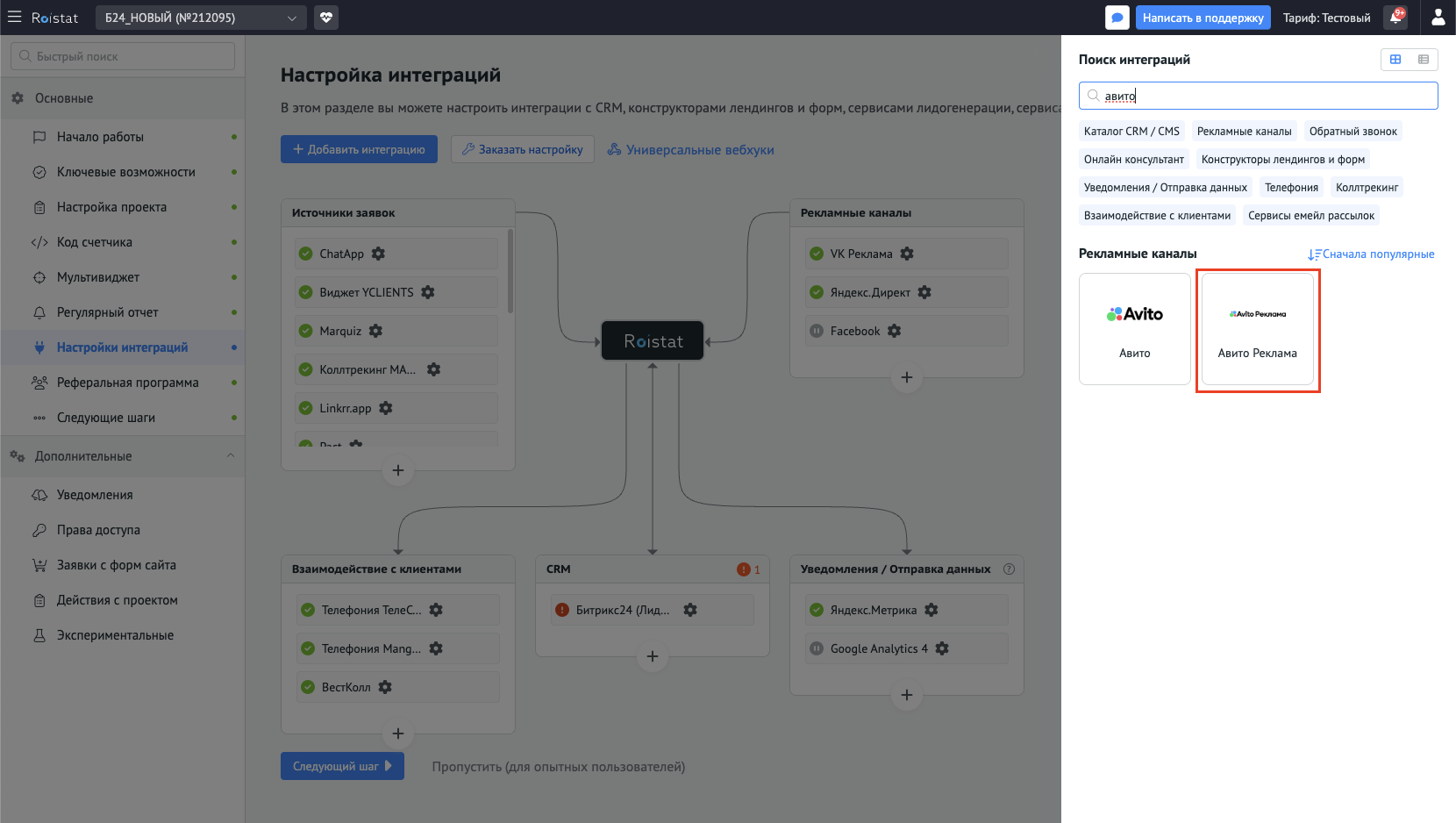
Task: Filter by Коллтрекинг tag
Action: pos(1367,188)
